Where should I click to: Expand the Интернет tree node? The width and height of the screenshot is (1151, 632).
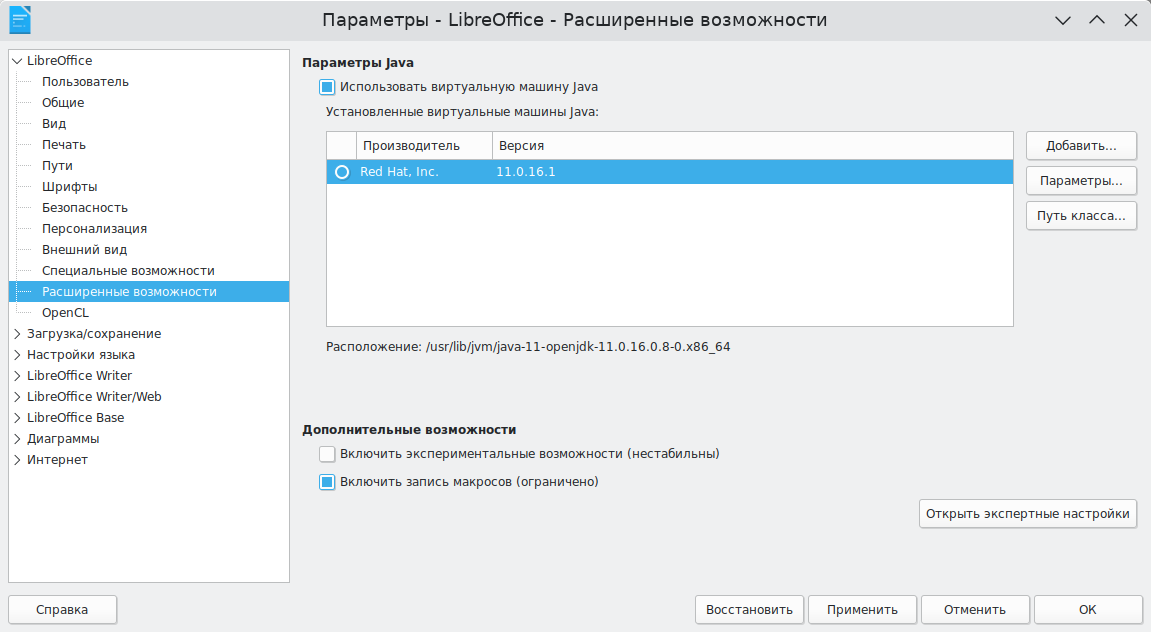point(17,460)
